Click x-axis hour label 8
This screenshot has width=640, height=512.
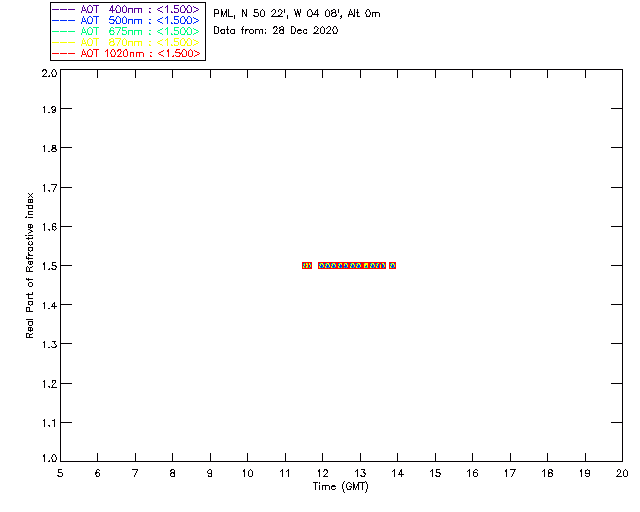point(173,473)
